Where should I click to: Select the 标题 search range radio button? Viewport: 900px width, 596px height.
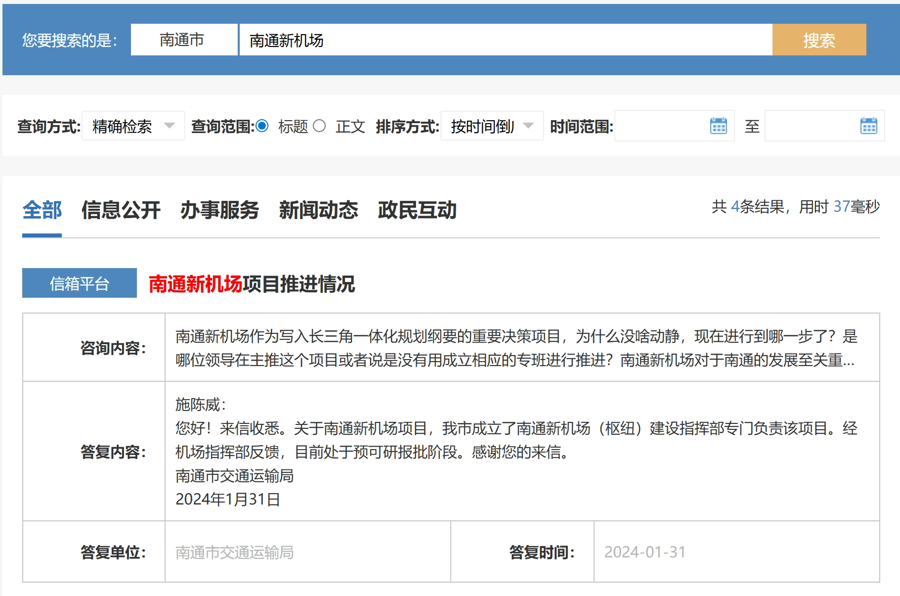[x=262, y=126]
